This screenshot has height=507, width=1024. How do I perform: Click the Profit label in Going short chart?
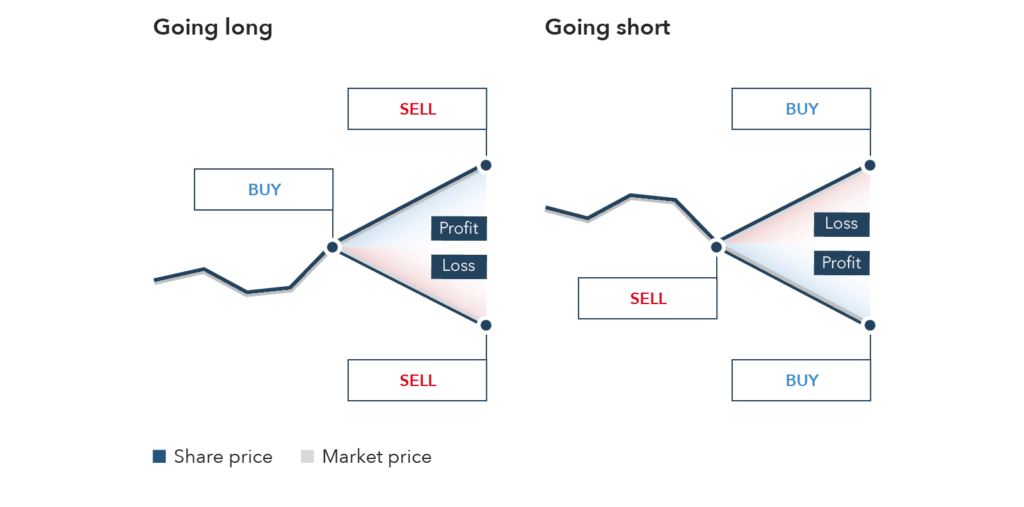click(841, 263)
